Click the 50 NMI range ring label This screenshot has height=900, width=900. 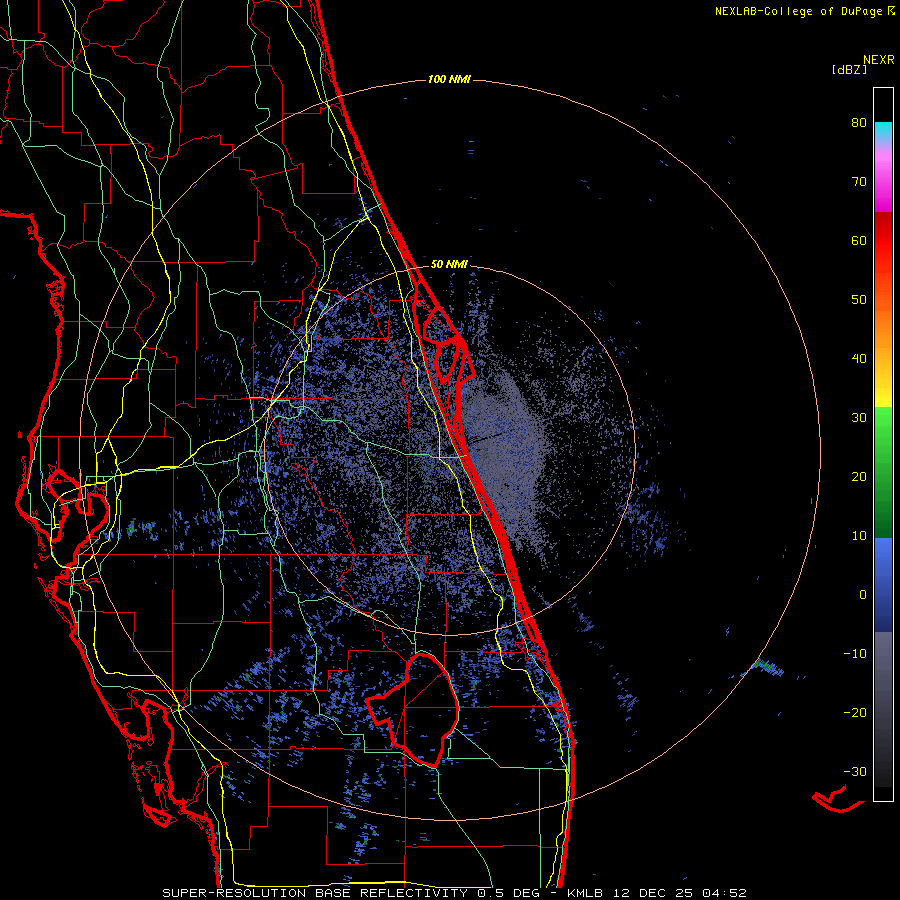(449, 264)
